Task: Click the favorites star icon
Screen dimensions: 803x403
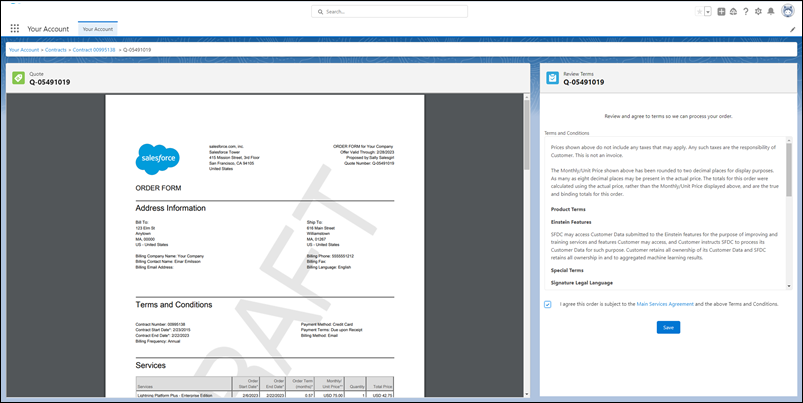Action: click(699, 11)
